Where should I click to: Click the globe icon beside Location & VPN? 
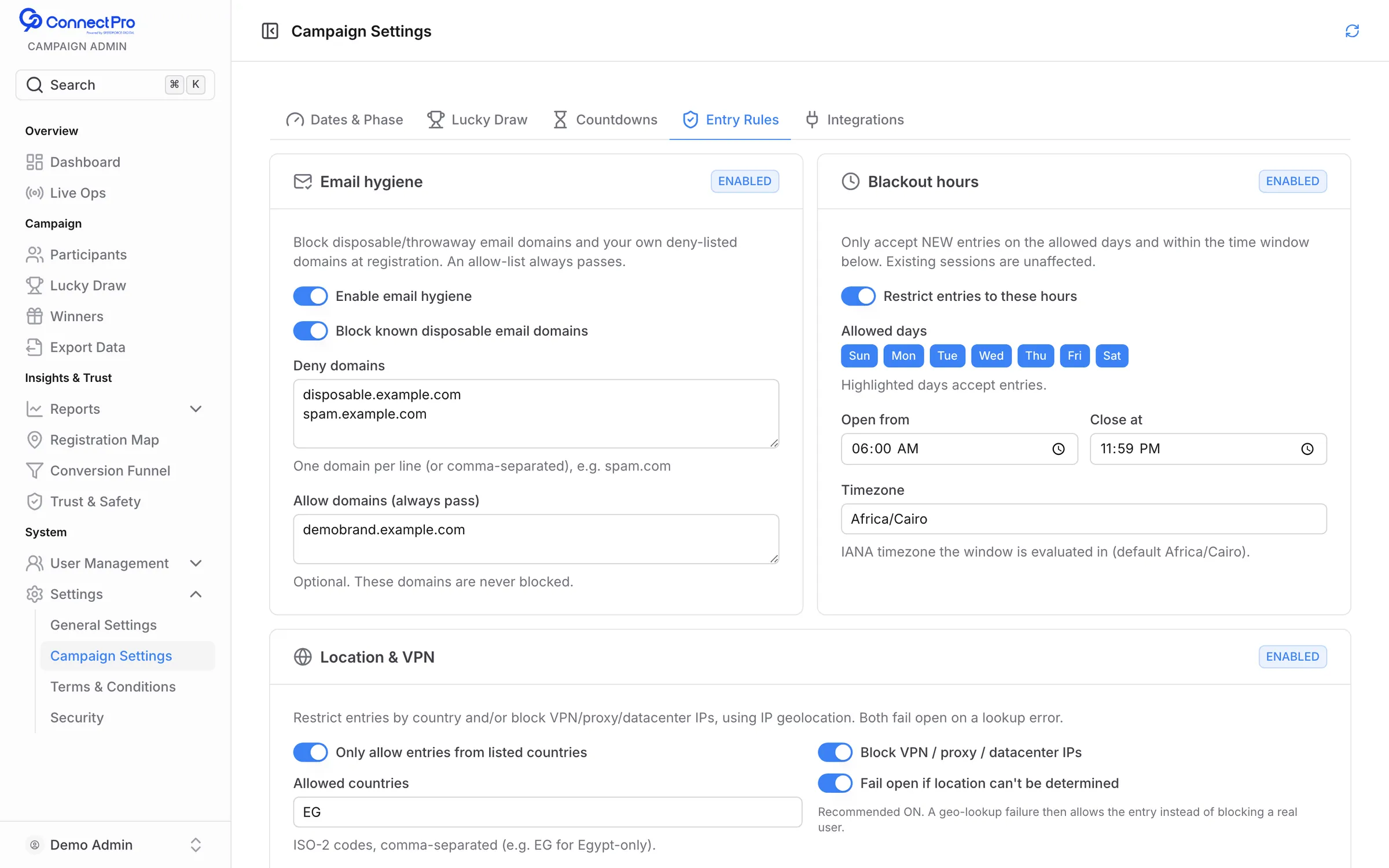pos(302,657)
